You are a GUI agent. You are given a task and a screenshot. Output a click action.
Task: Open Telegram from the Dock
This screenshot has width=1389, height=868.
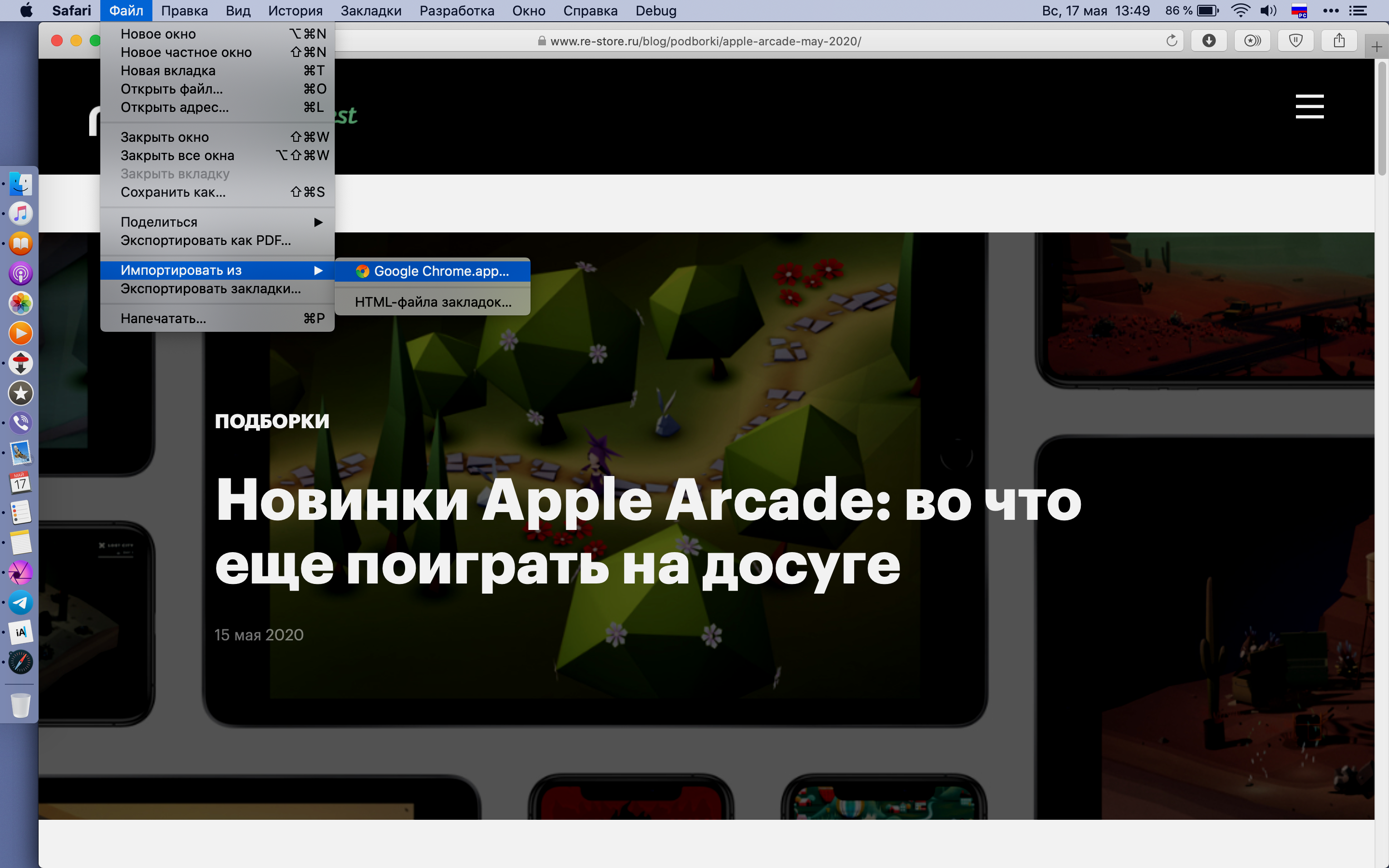[21, 602]
